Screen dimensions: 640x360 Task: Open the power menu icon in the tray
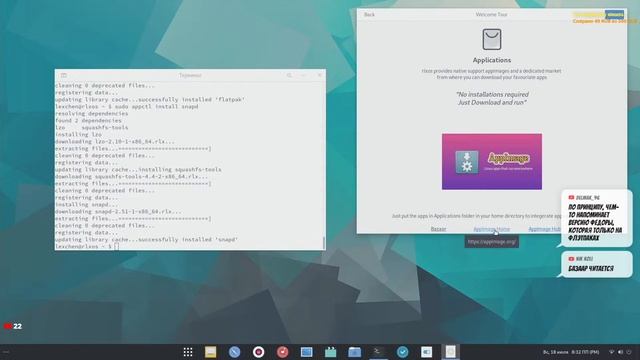pos(629,352)
